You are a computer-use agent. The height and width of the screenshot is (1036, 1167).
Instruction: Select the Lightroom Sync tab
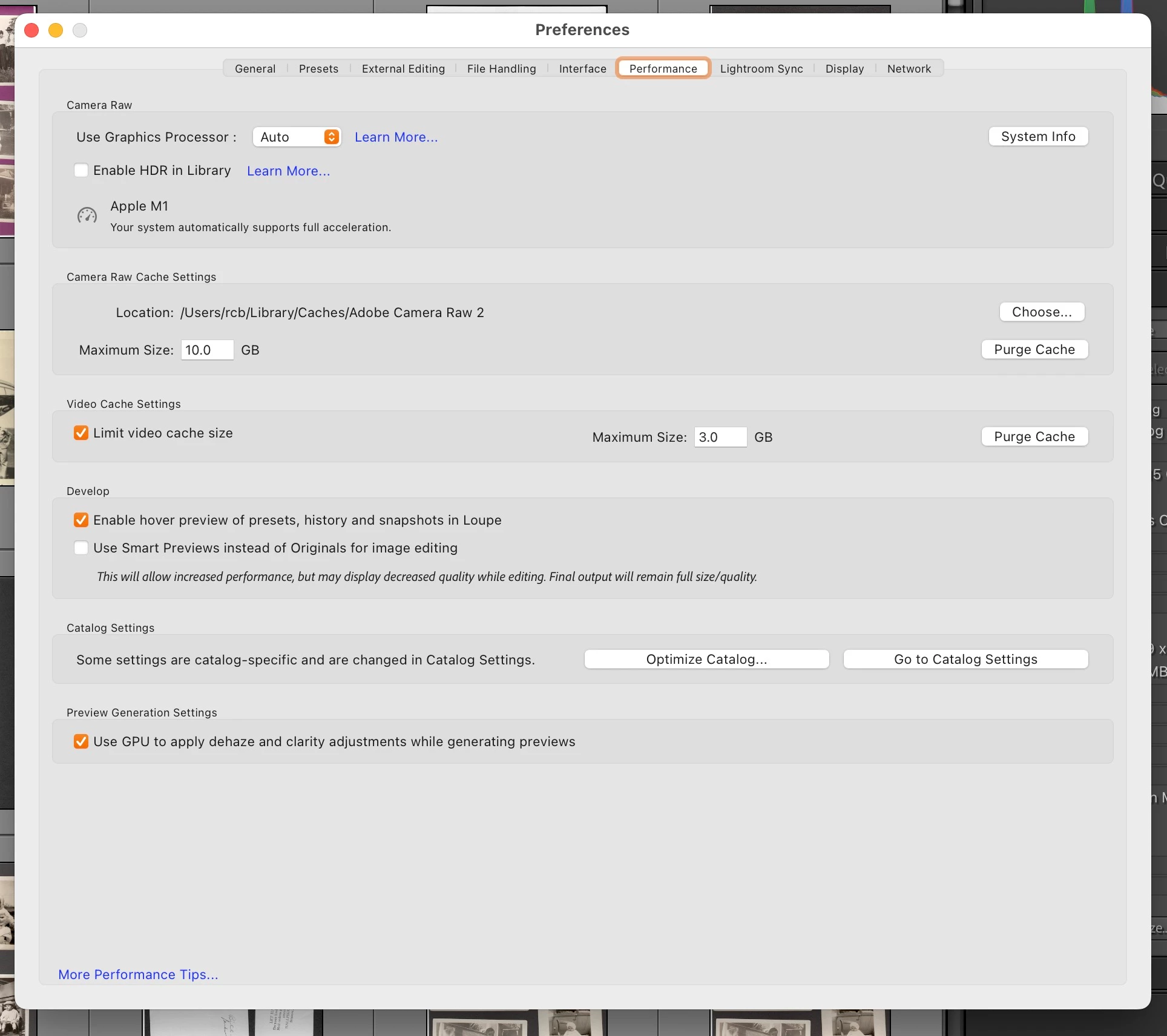(761, 69)
